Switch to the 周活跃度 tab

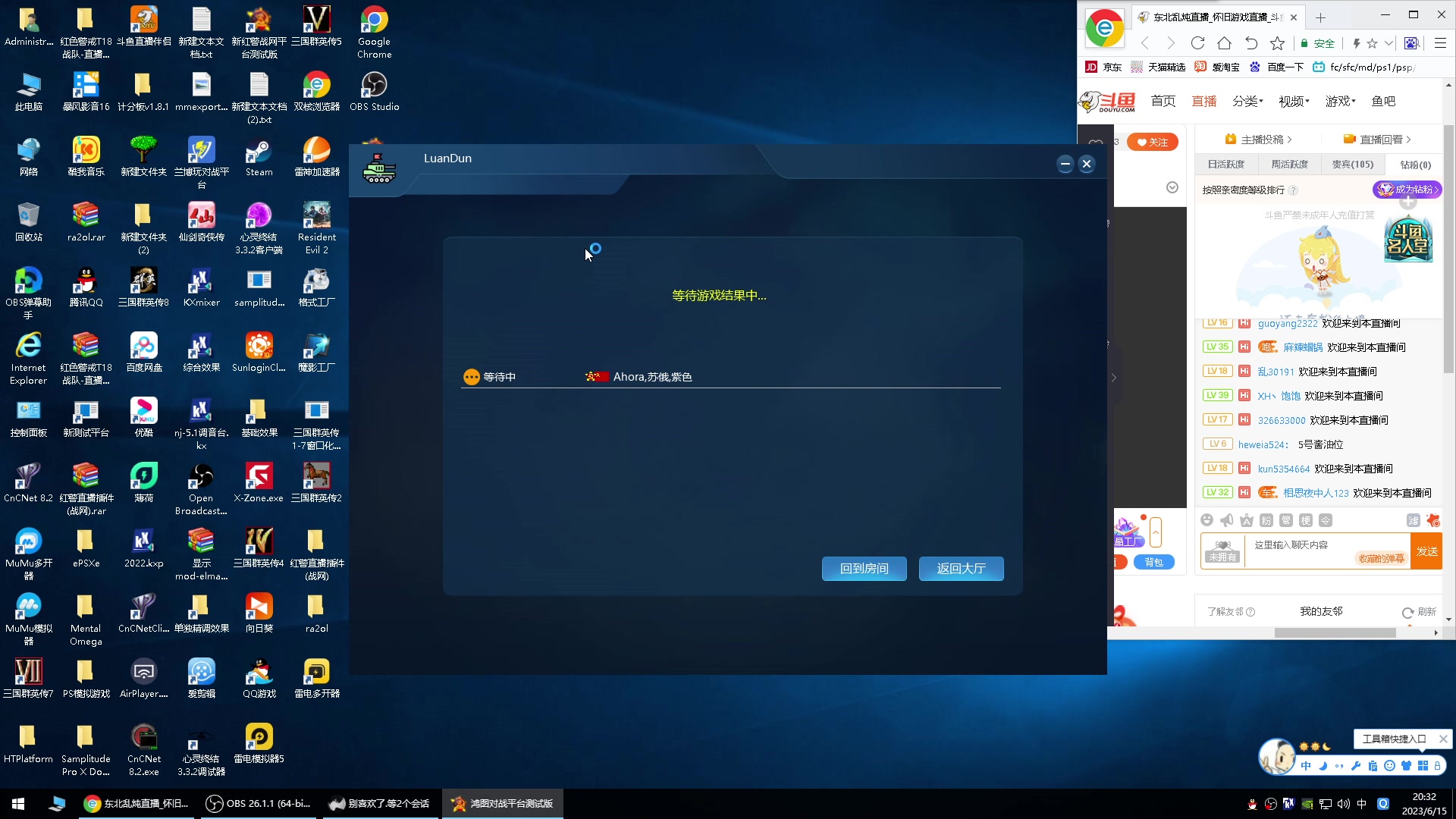1289,165
